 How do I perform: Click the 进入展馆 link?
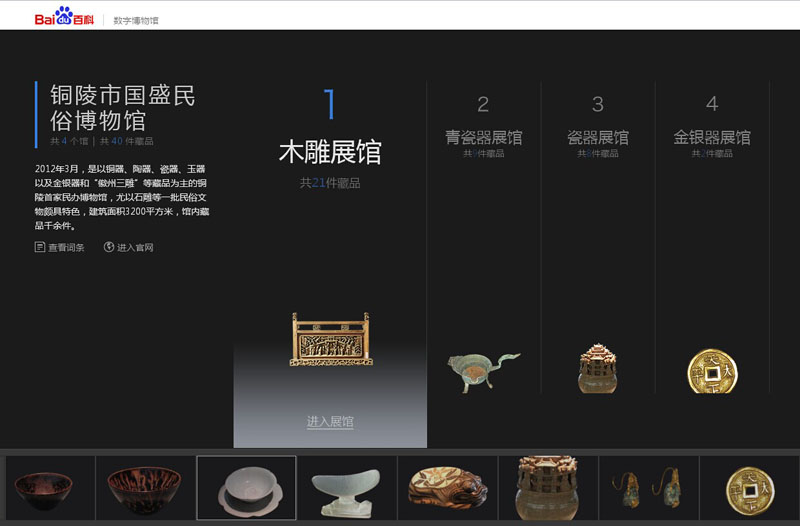(330, 422)
